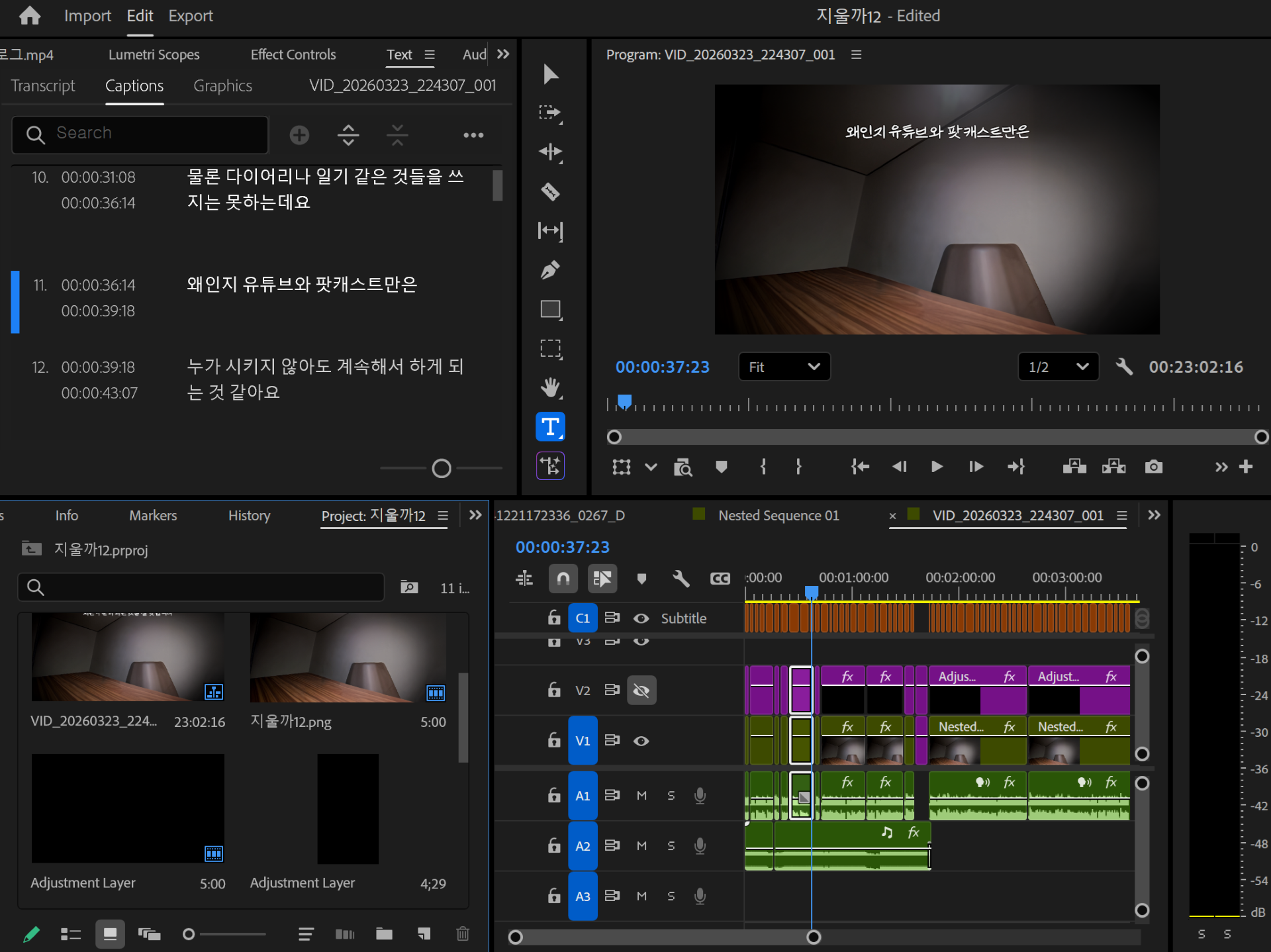The height and width of the screenshot is (952, 1271).
Task: Open timeline wrench display settings
Action: (681, 579)
